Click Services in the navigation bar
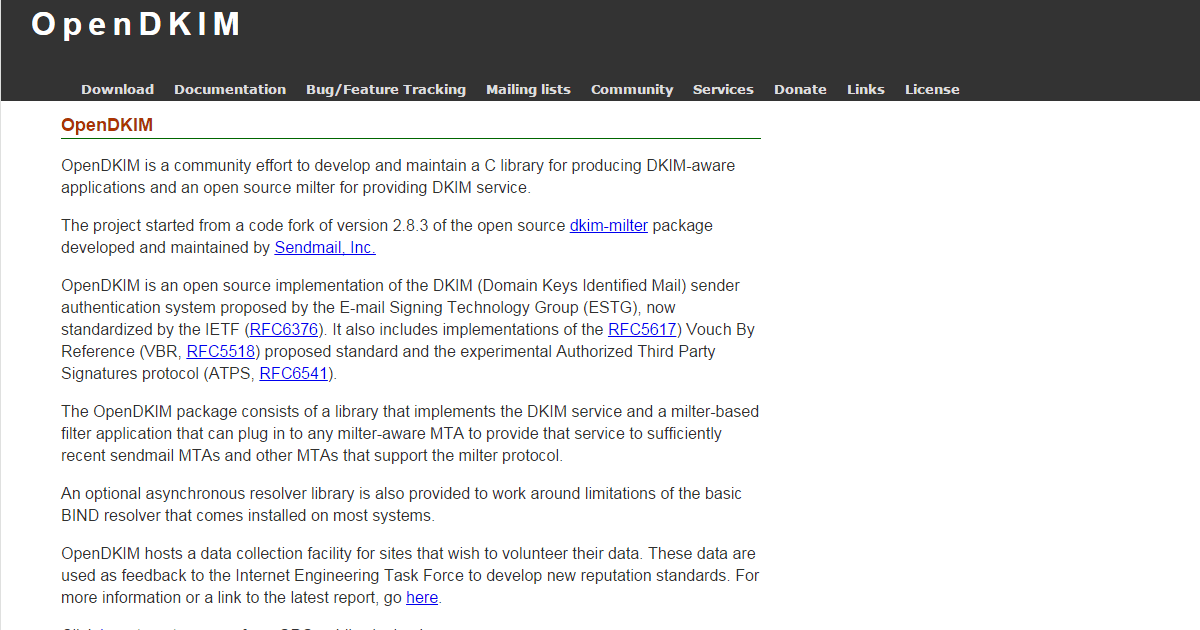 (723, 89)
